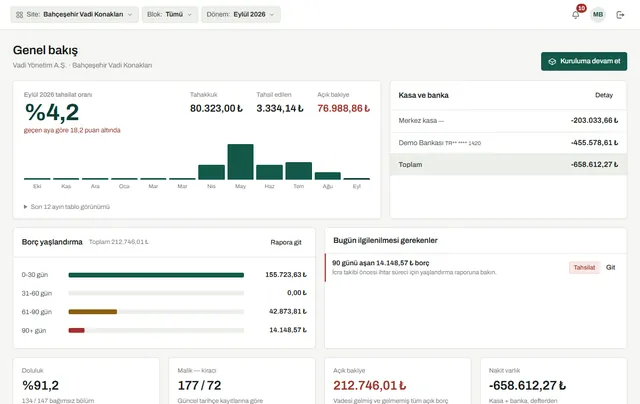
Task: Click Tahakkuk amount 80.323,00 ₺
Action: (216, 109)
